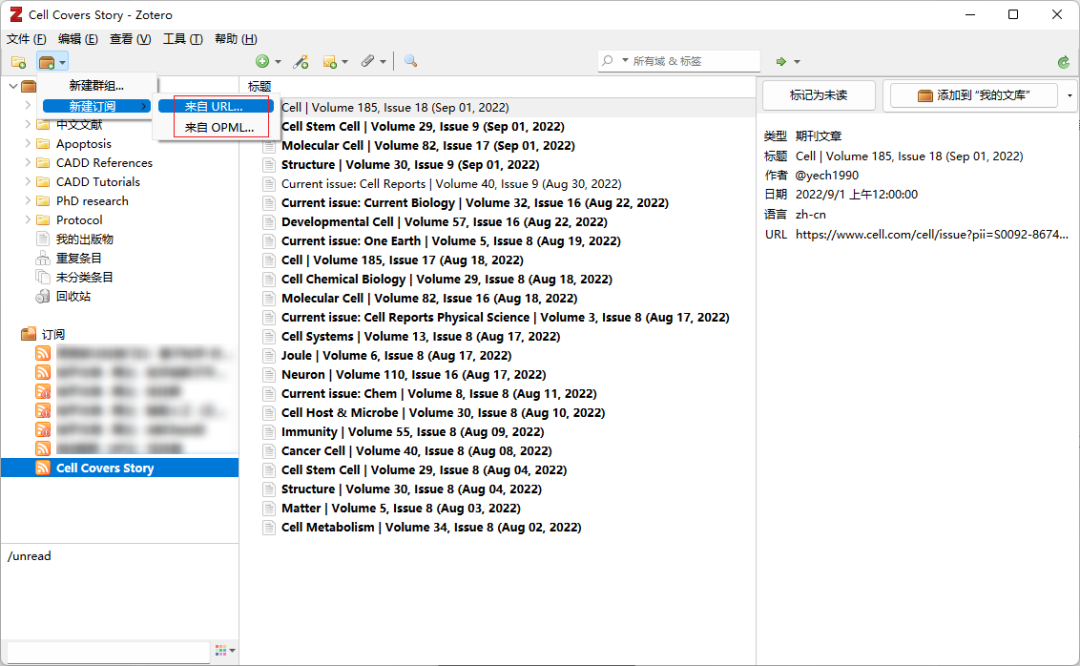This screenshot has height=666, width=1080.
Task: Collapse the My Library tree arrow
Action: click(13, 86)
